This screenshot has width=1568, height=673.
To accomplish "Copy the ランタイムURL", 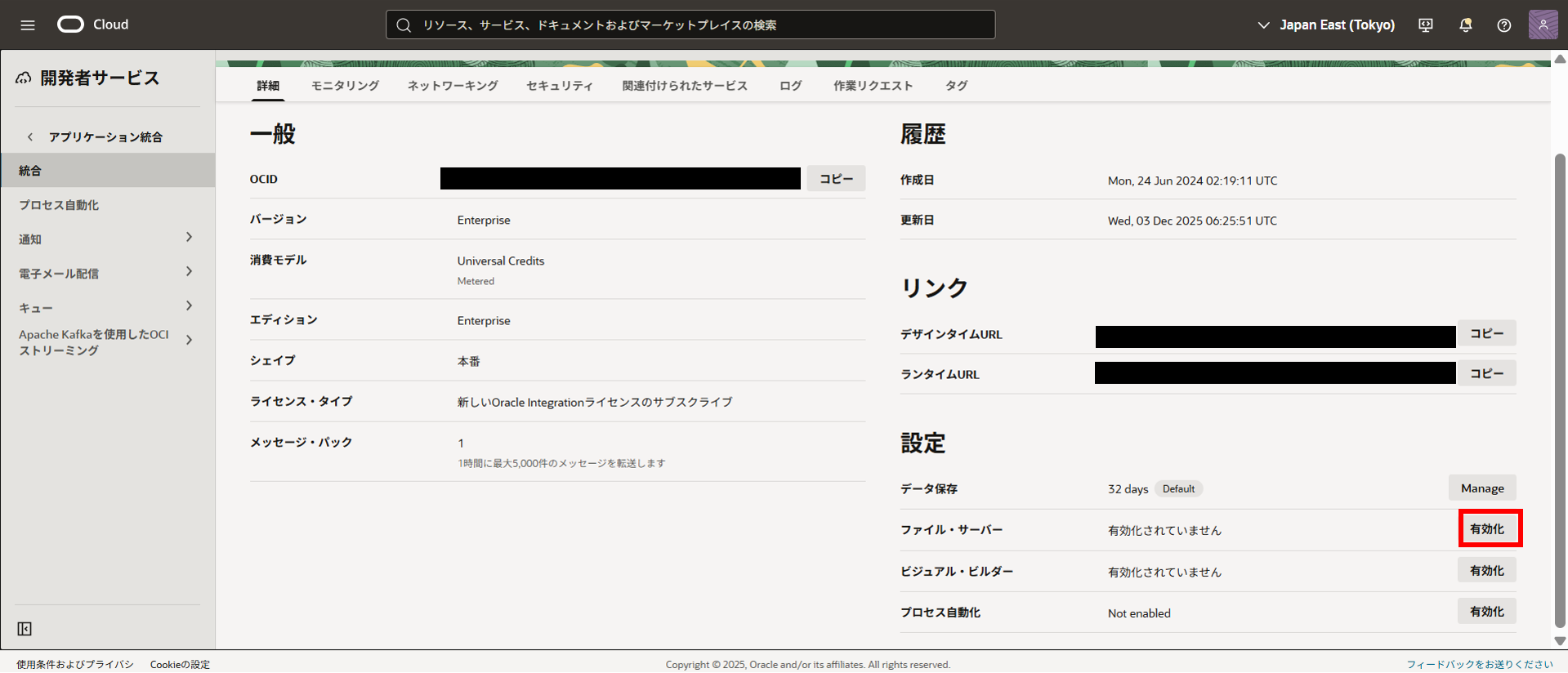I will click(1486, 374).
